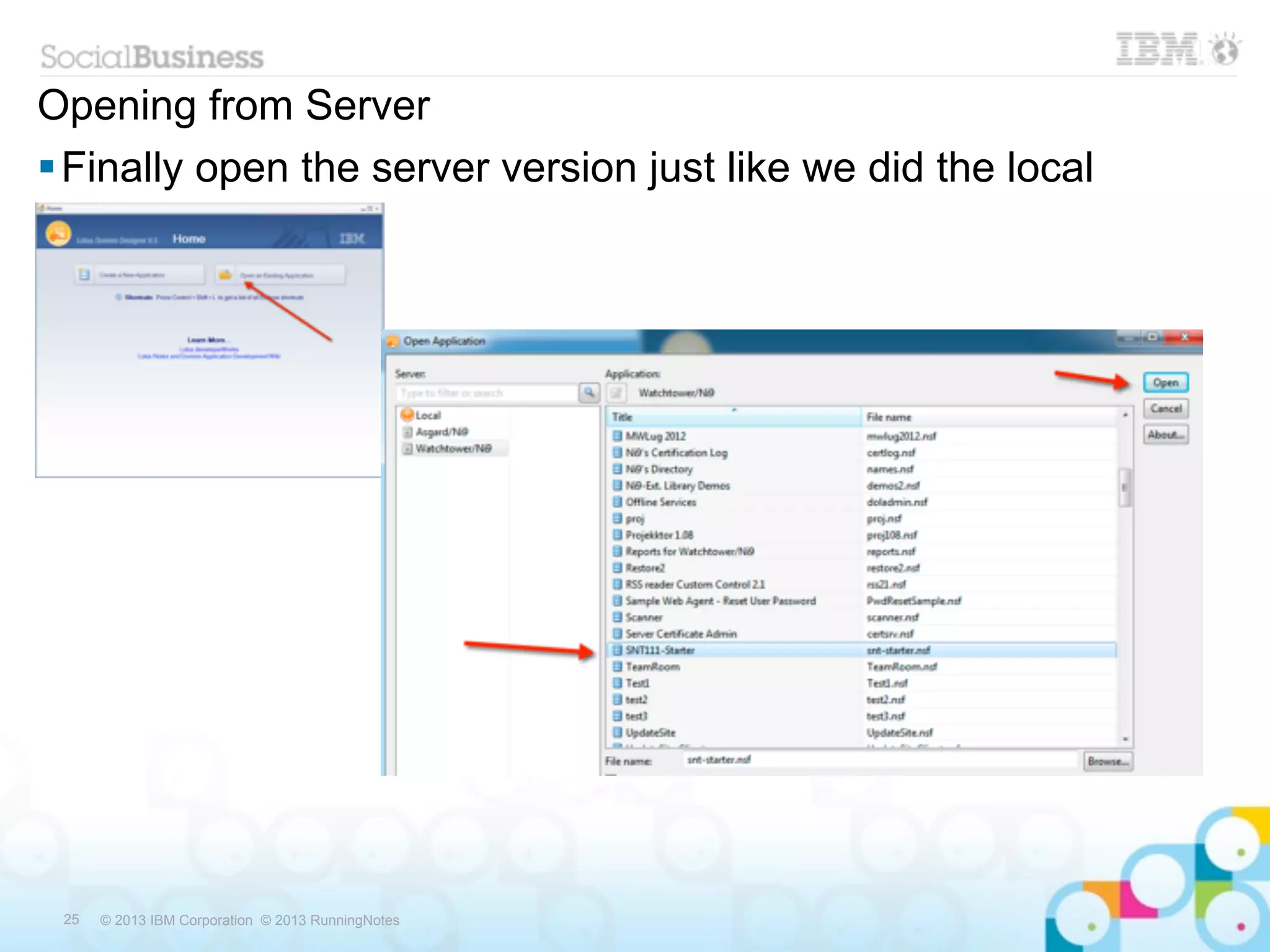Viewport: 1270px width, 952px height.
Task: Click the certlog.nsf file name cell
Action: coord(891,453)
